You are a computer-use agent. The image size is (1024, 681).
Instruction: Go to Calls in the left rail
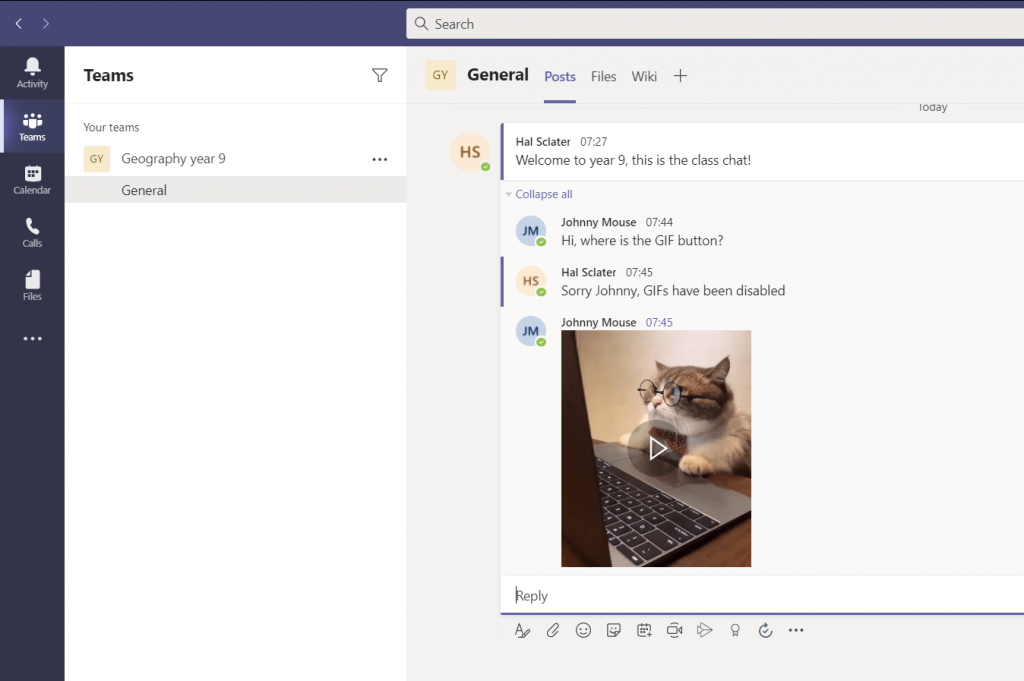point(32,232)
